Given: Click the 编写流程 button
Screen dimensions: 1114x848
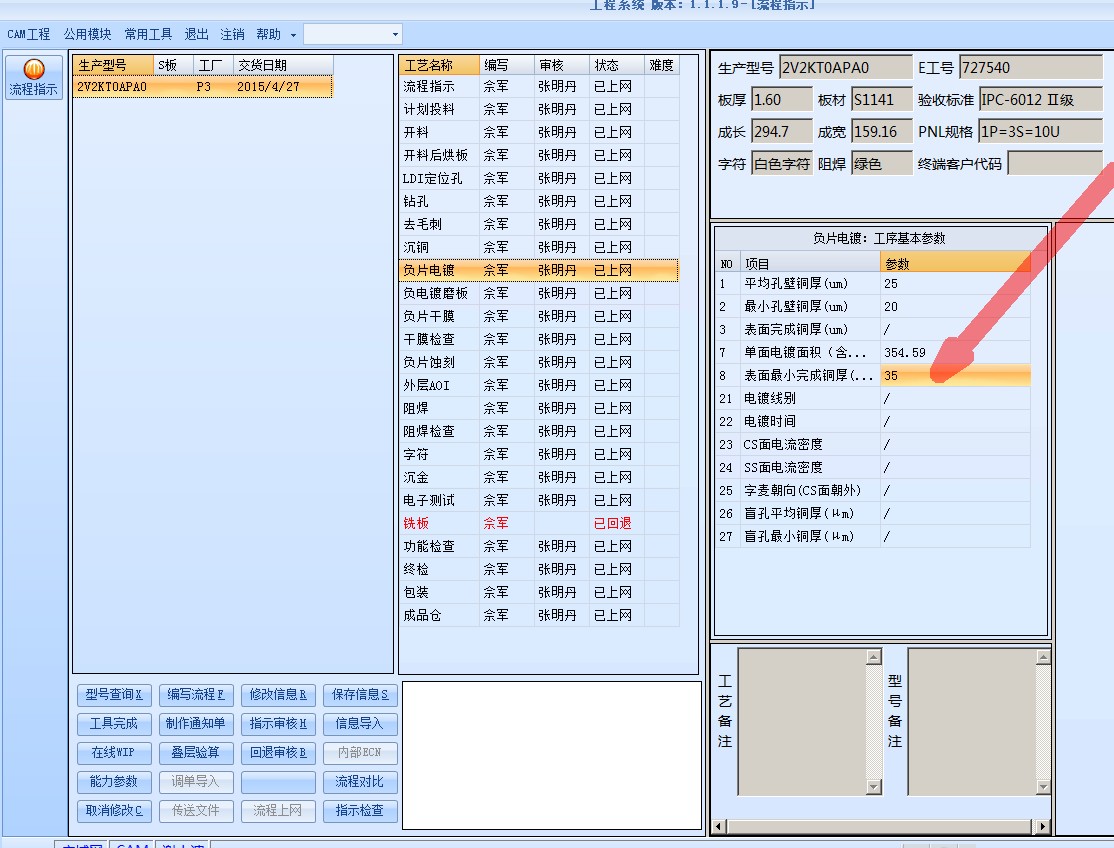Looking at the screenshot, I should click(x=196, y=695).
